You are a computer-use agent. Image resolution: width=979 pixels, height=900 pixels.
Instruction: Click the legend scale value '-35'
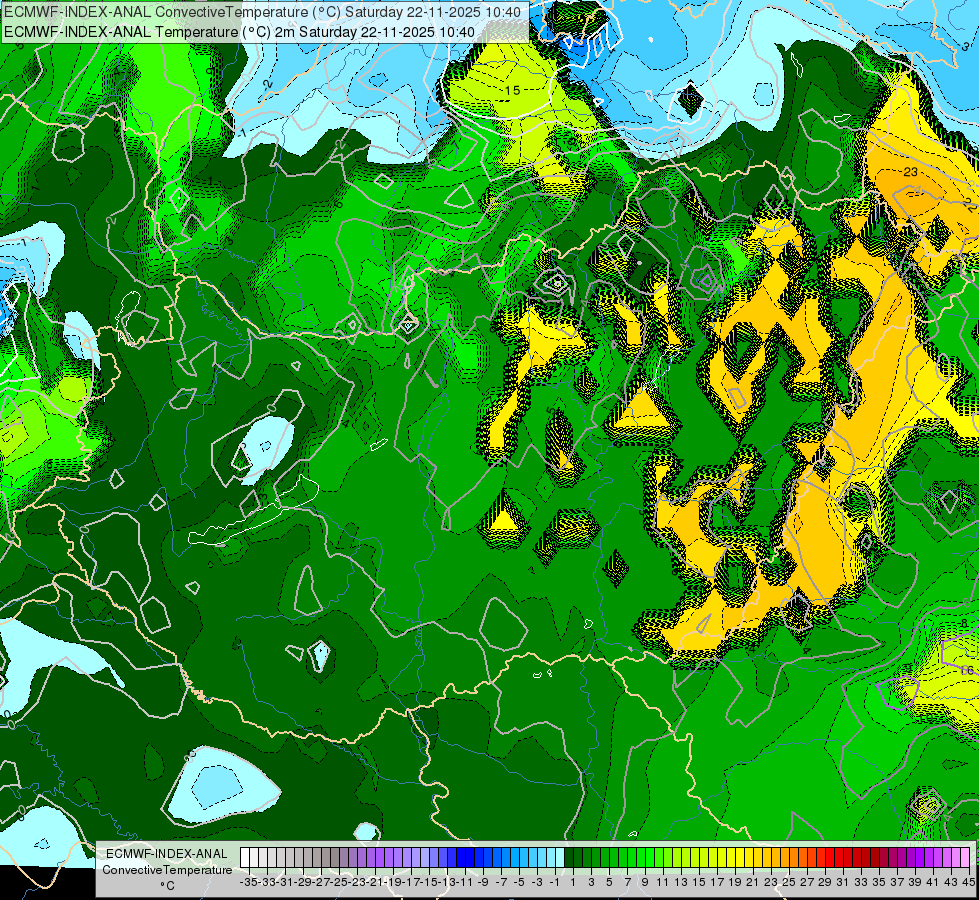pyautogui.click(x=249, y=883)
